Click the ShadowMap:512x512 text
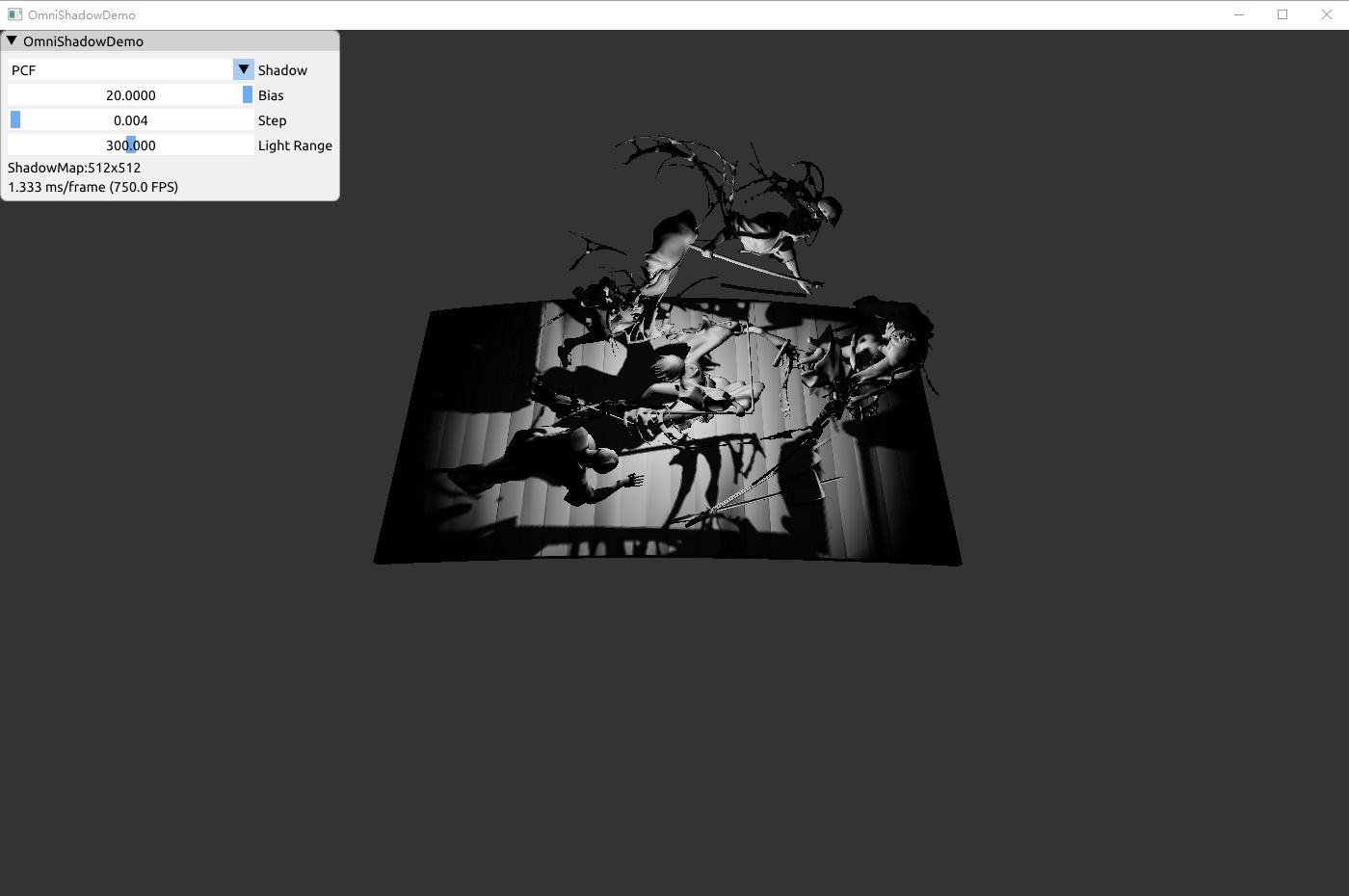This screenshot has height=896, width=1349. [74, 168]
